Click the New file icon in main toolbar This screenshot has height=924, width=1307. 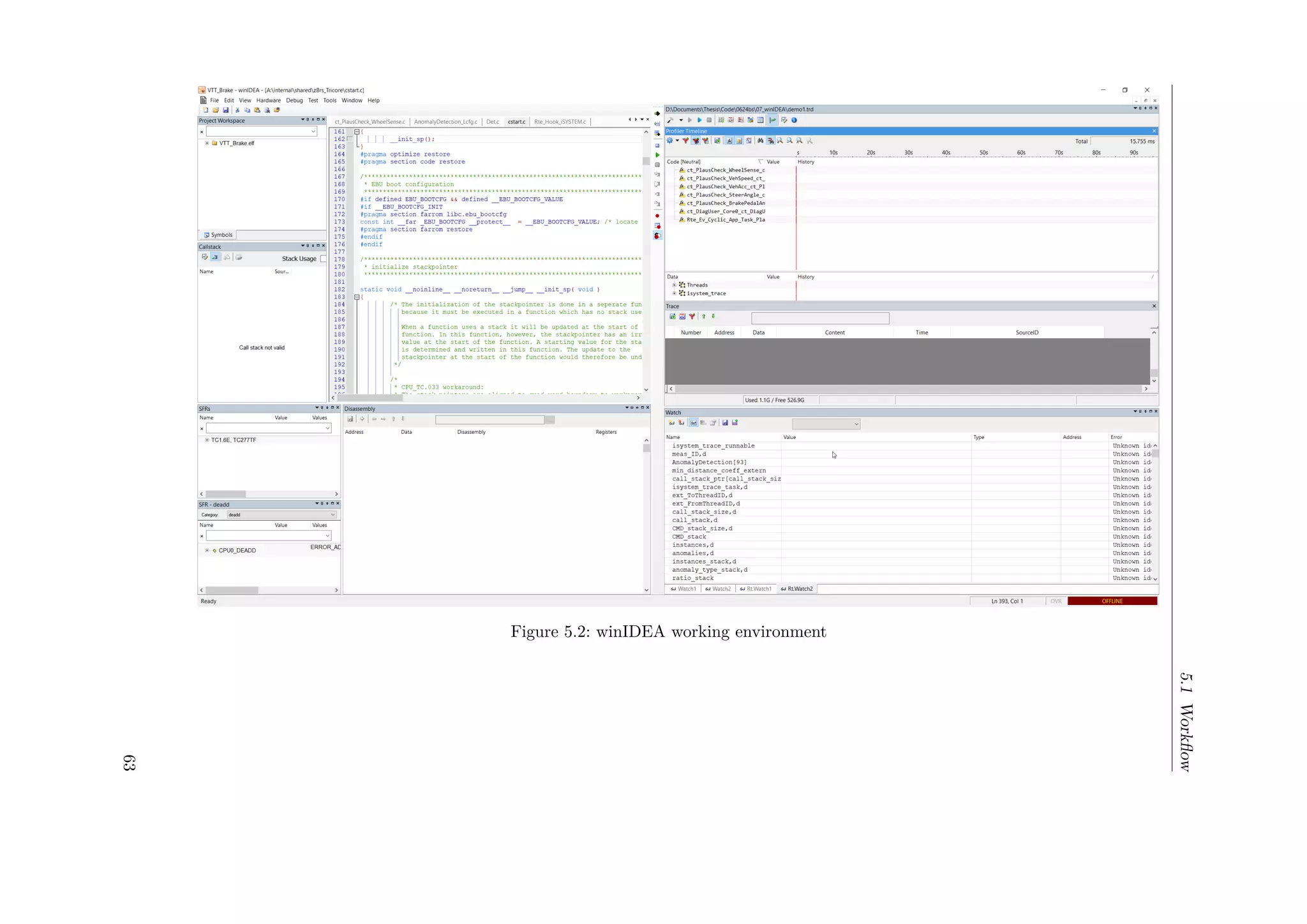205,110
